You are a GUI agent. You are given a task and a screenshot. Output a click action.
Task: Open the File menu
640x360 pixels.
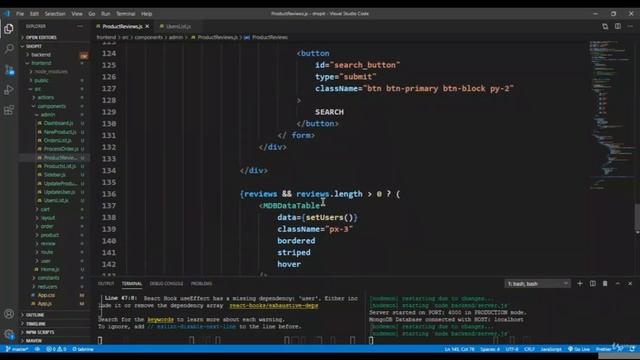click(x=20, y=13)
